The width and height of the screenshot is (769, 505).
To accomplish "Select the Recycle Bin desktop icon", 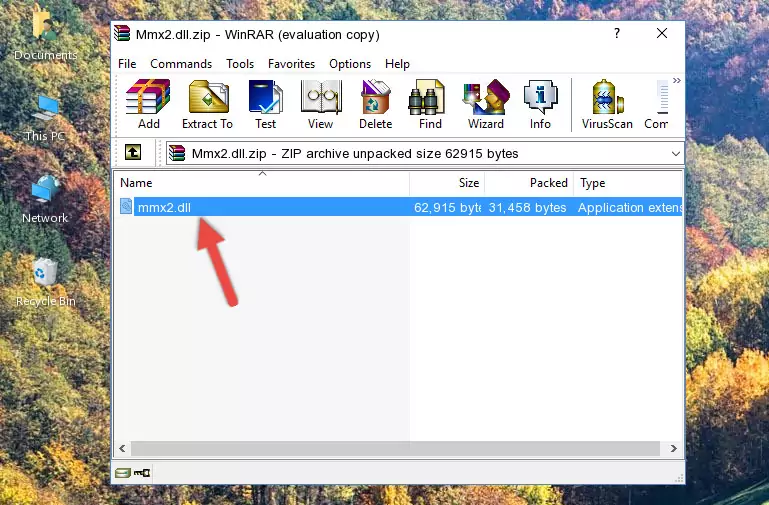I will 45,283.
